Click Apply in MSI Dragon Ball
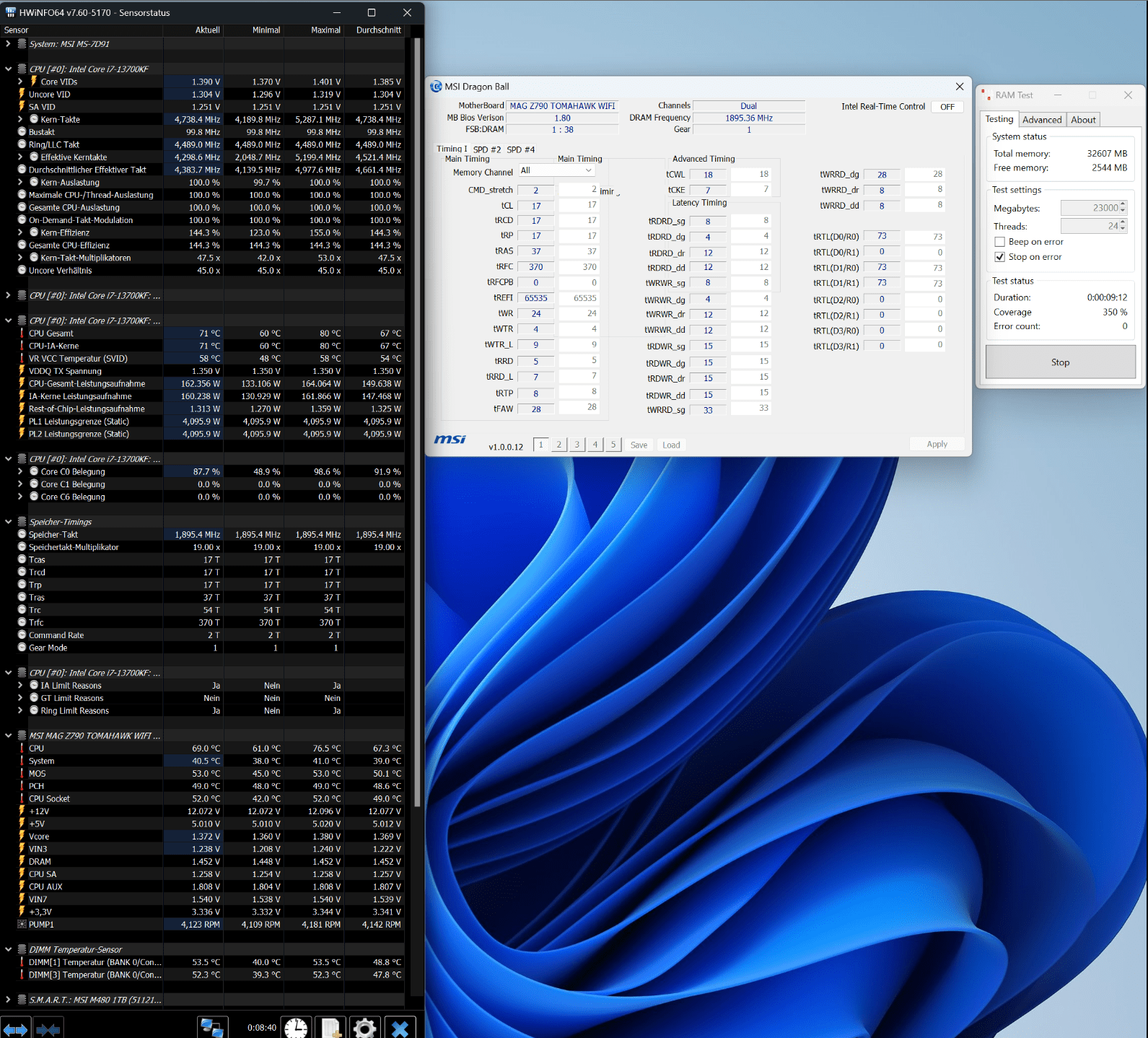1148x1038 pixels. 937,444
